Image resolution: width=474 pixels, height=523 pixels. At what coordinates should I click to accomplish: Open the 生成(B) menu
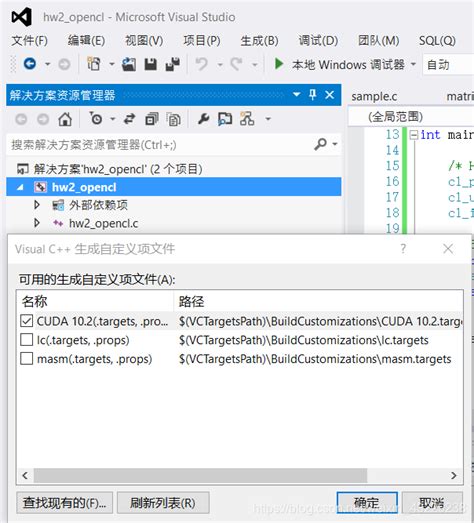point(259,41)
